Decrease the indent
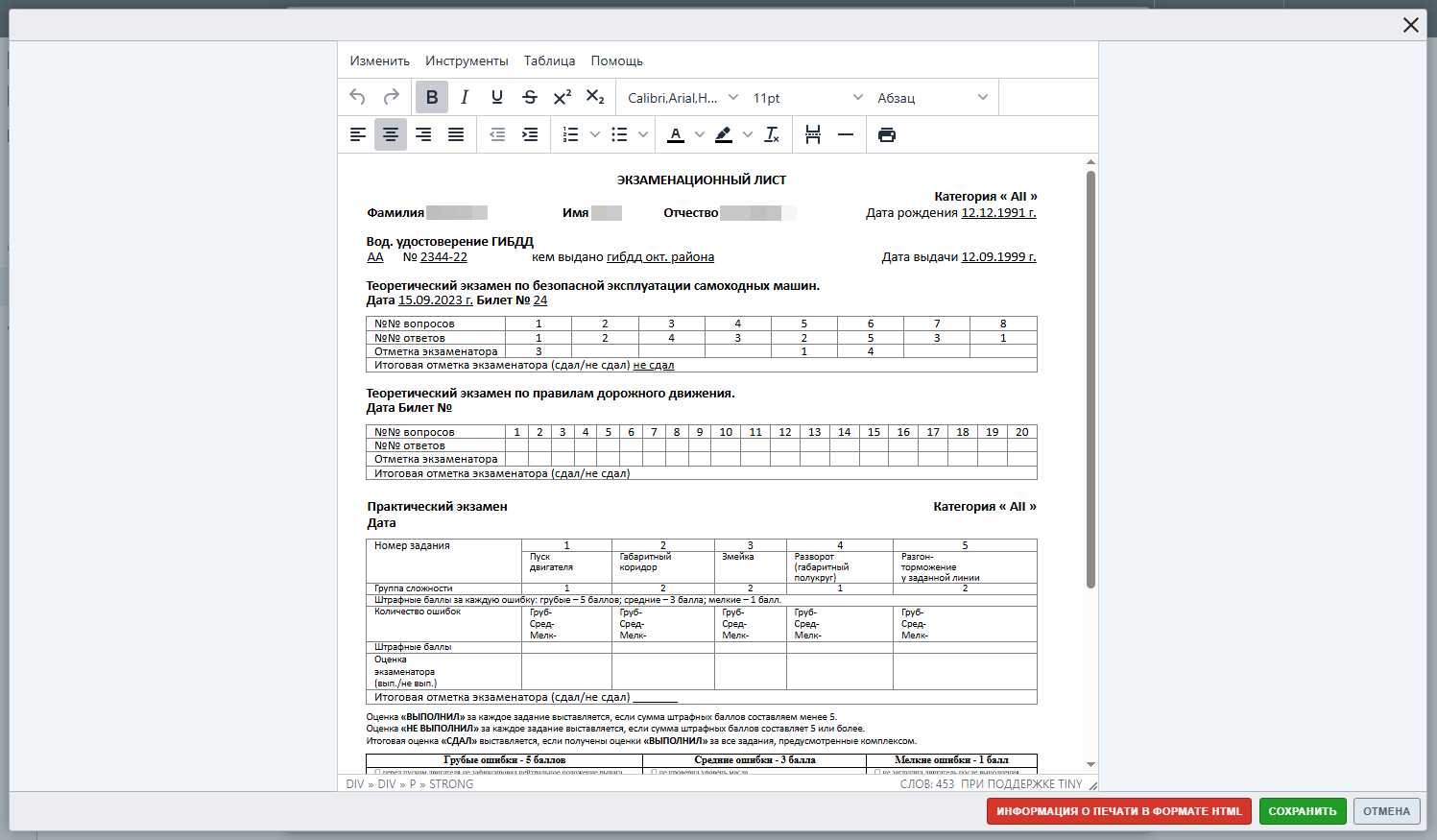 click(x=497, y=134)
